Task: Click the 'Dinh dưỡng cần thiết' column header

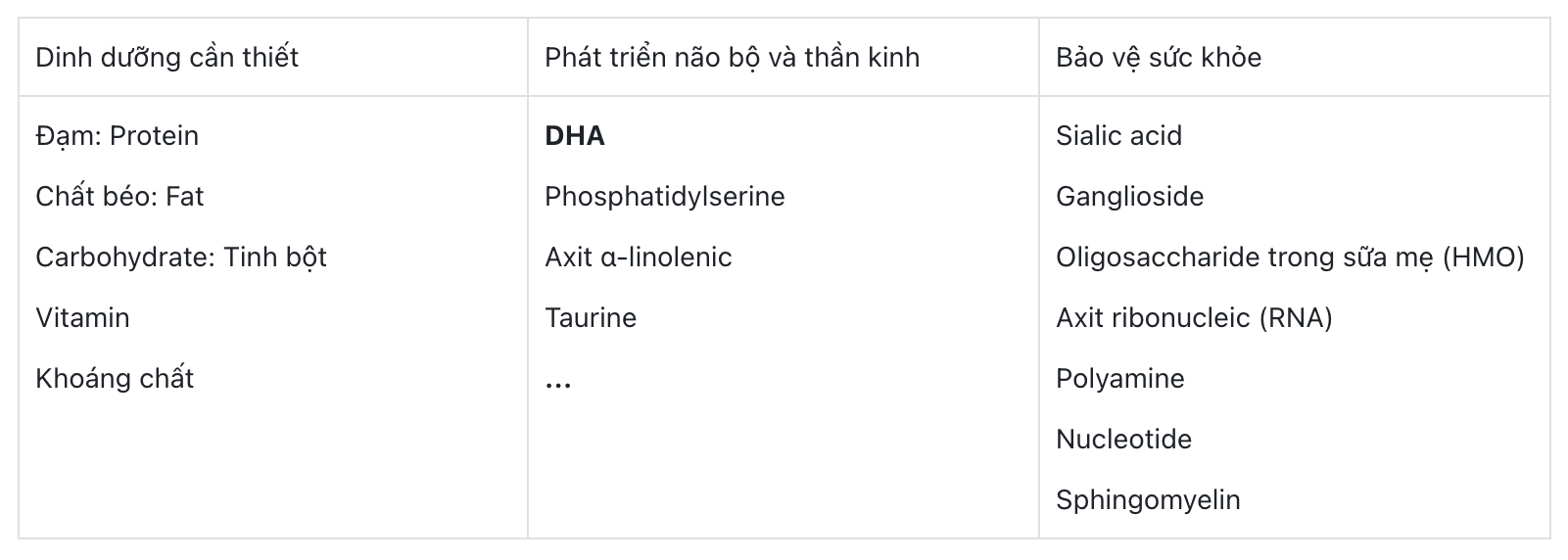Action: coord(166,57)
